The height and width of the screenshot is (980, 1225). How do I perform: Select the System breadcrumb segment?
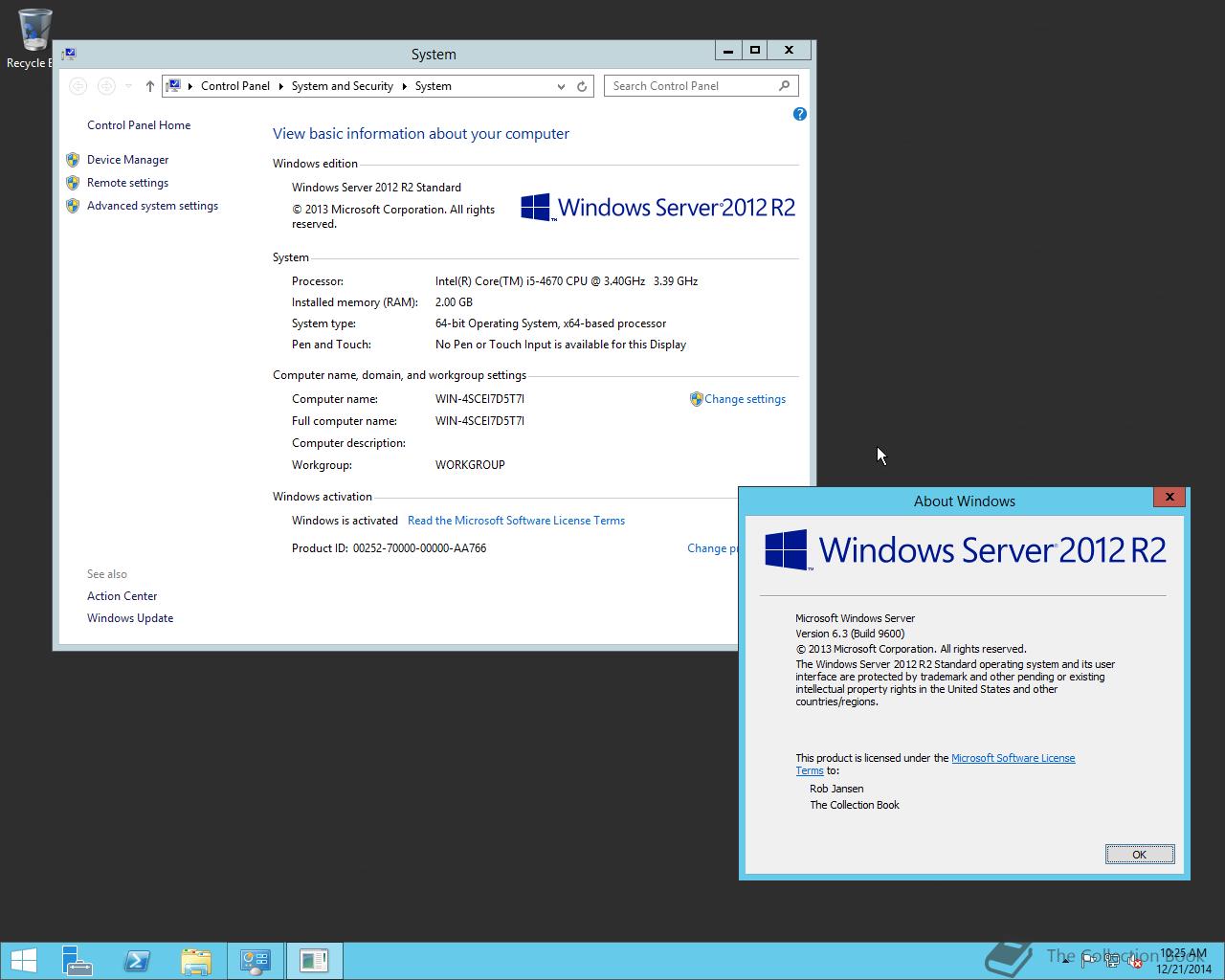[434, 86]
